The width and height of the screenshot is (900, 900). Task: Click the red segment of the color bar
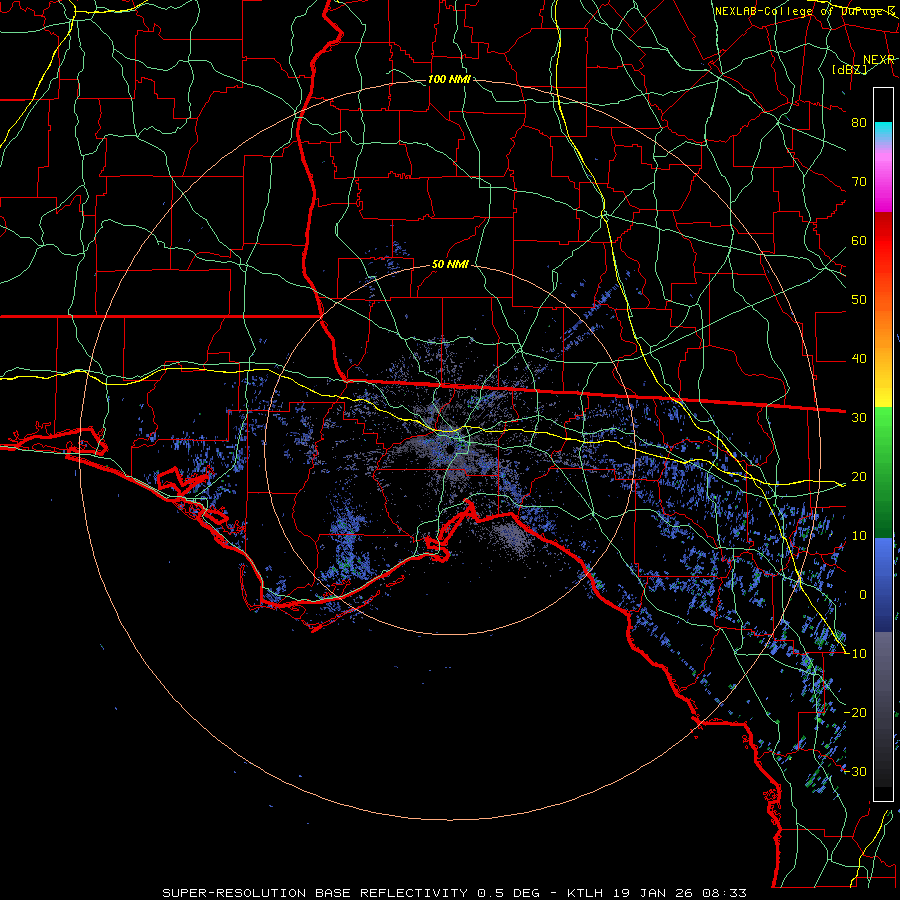click(x=883, y=241)
